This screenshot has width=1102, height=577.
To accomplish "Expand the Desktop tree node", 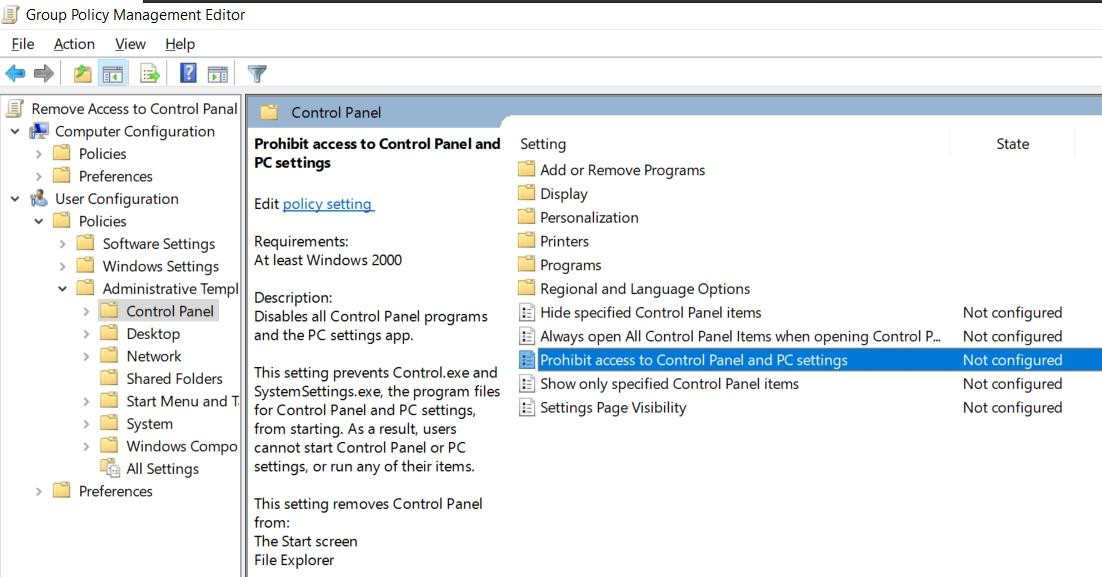I will 86,334.
